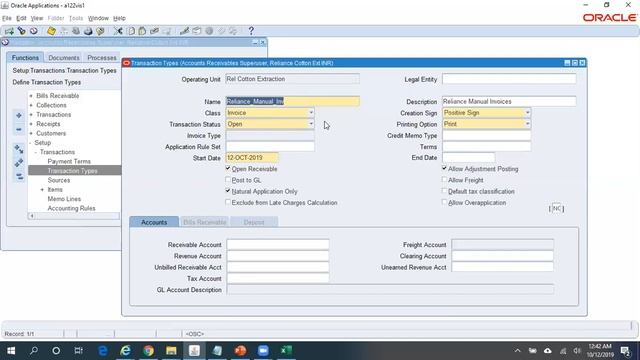Toggle the Allow Adjustment Posting checkbox

point(444,169)
